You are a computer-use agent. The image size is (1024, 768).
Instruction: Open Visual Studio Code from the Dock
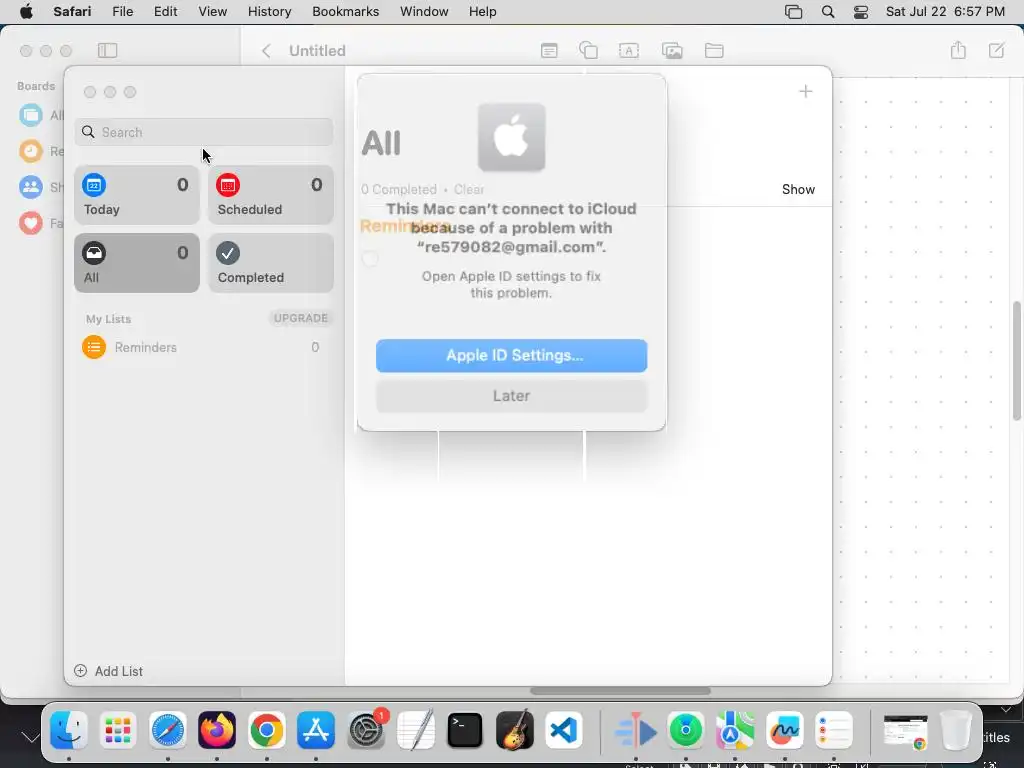pyautogui.click(x=564, y=730)
